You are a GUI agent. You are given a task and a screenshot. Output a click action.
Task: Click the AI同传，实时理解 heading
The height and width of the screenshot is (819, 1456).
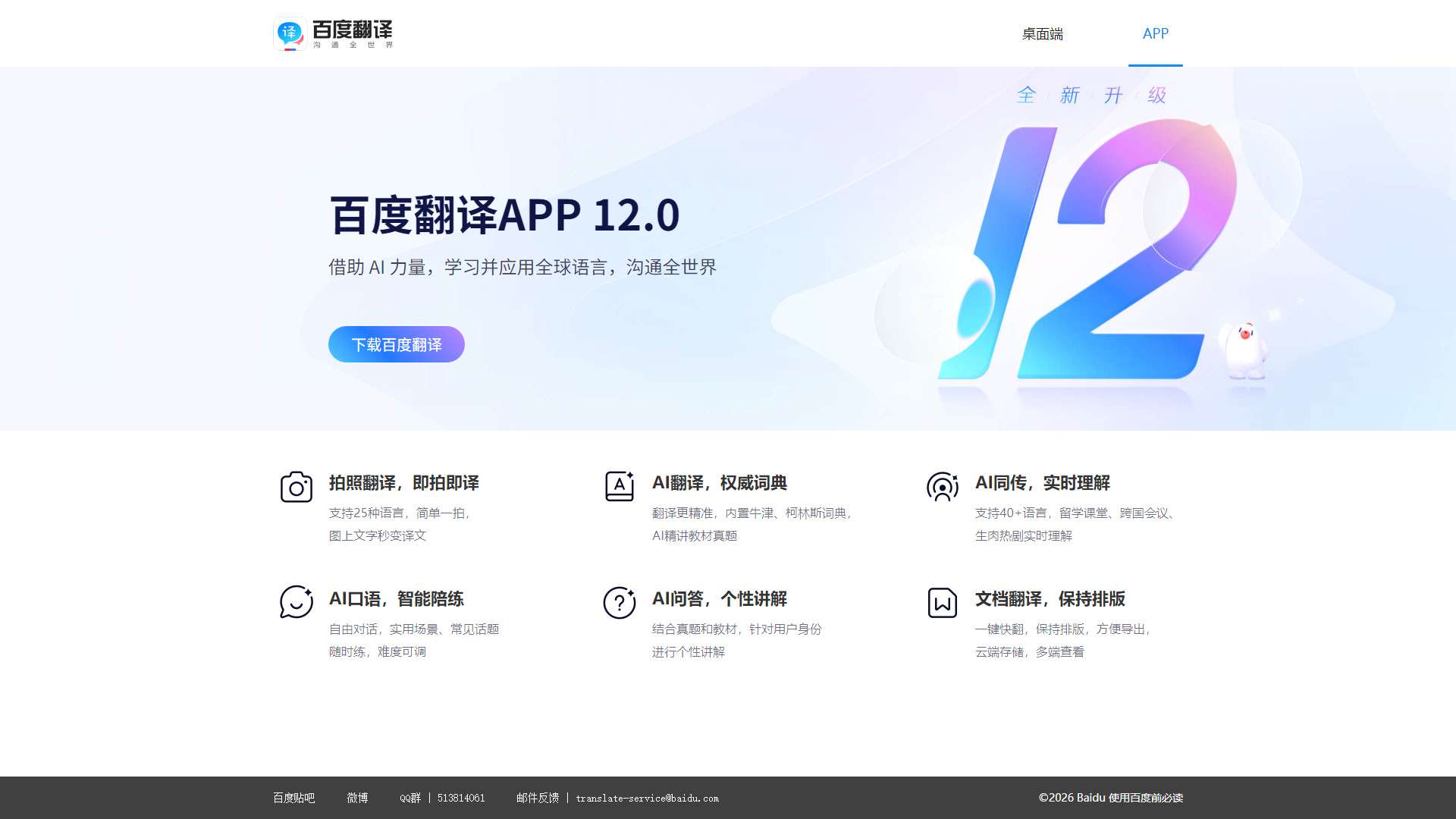pyautogui.click(x=1043, y=483)
